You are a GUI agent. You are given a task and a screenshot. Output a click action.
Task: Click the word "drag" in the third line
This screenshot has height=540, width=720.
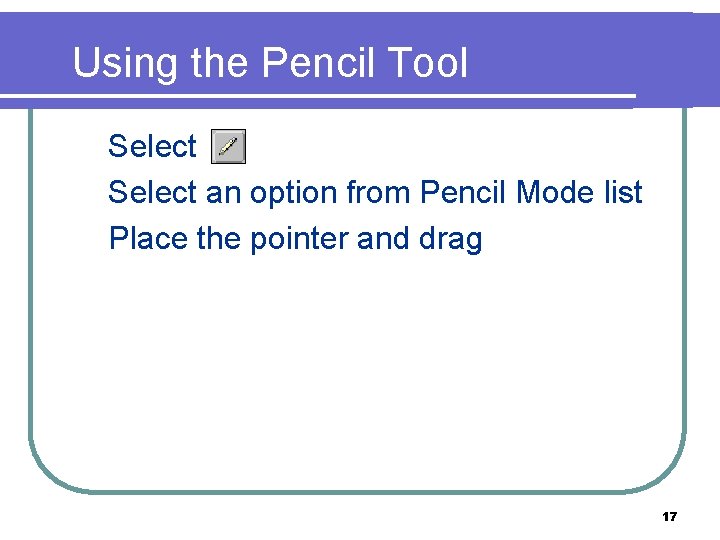coord(450,240)
